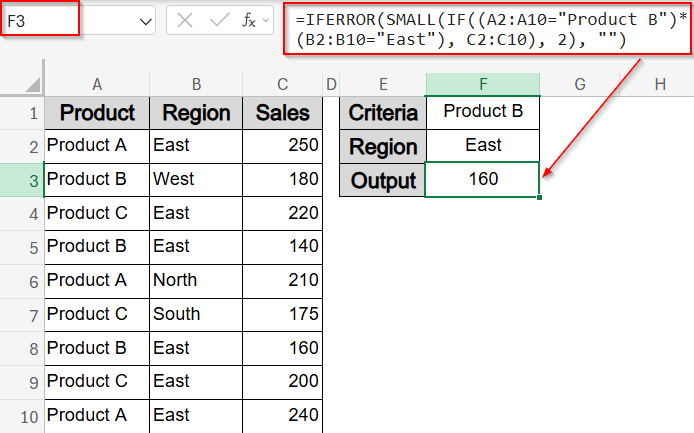This screenshot has width=694, height=433.
Task: Select sales value 175
Action: click(x=282, y=315)
